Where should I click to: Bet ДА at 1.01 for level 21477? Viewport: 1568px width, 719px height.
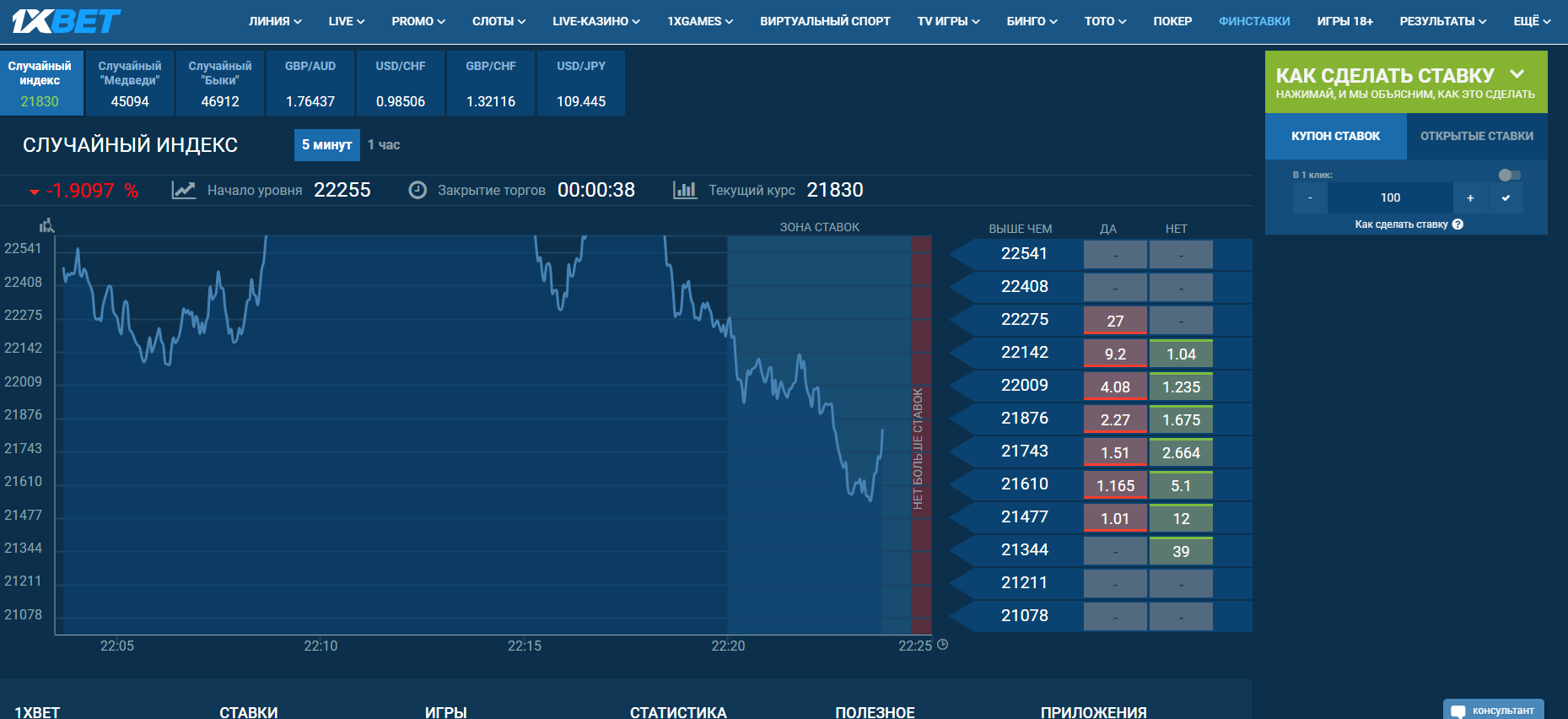(1115, 518)
